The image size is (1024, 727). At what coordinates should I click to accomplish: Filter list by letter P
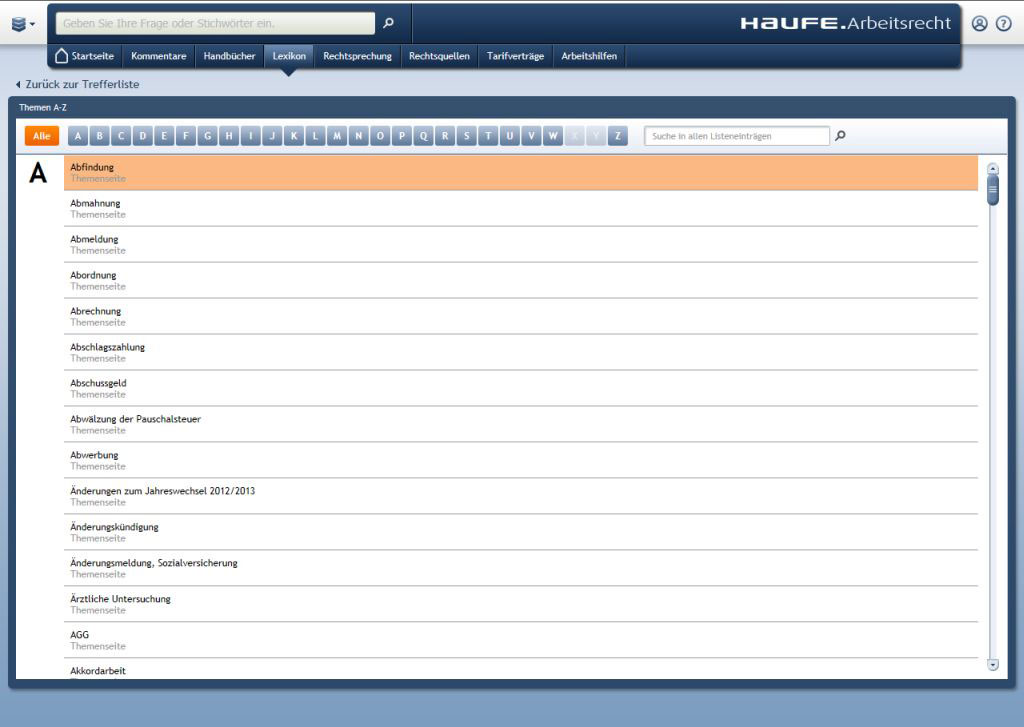(x=402, y=136)
